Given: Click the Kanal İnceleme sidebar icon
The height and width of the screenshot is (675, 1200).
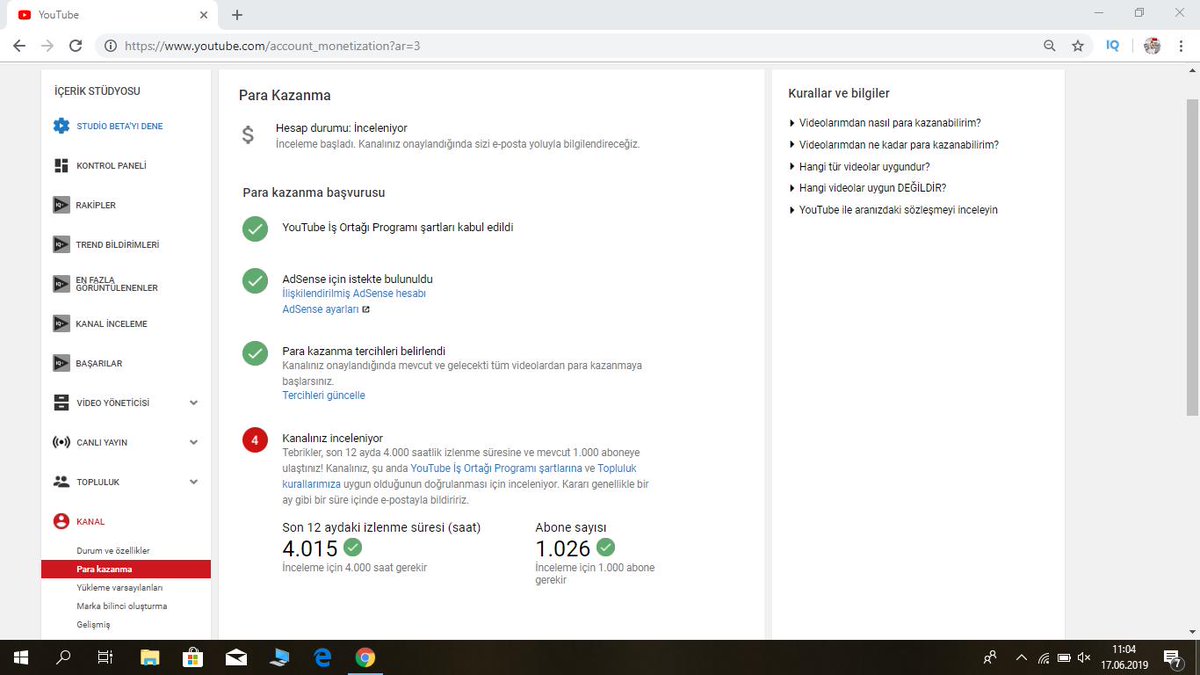Looking at the screenshot, I should point(61,324).
